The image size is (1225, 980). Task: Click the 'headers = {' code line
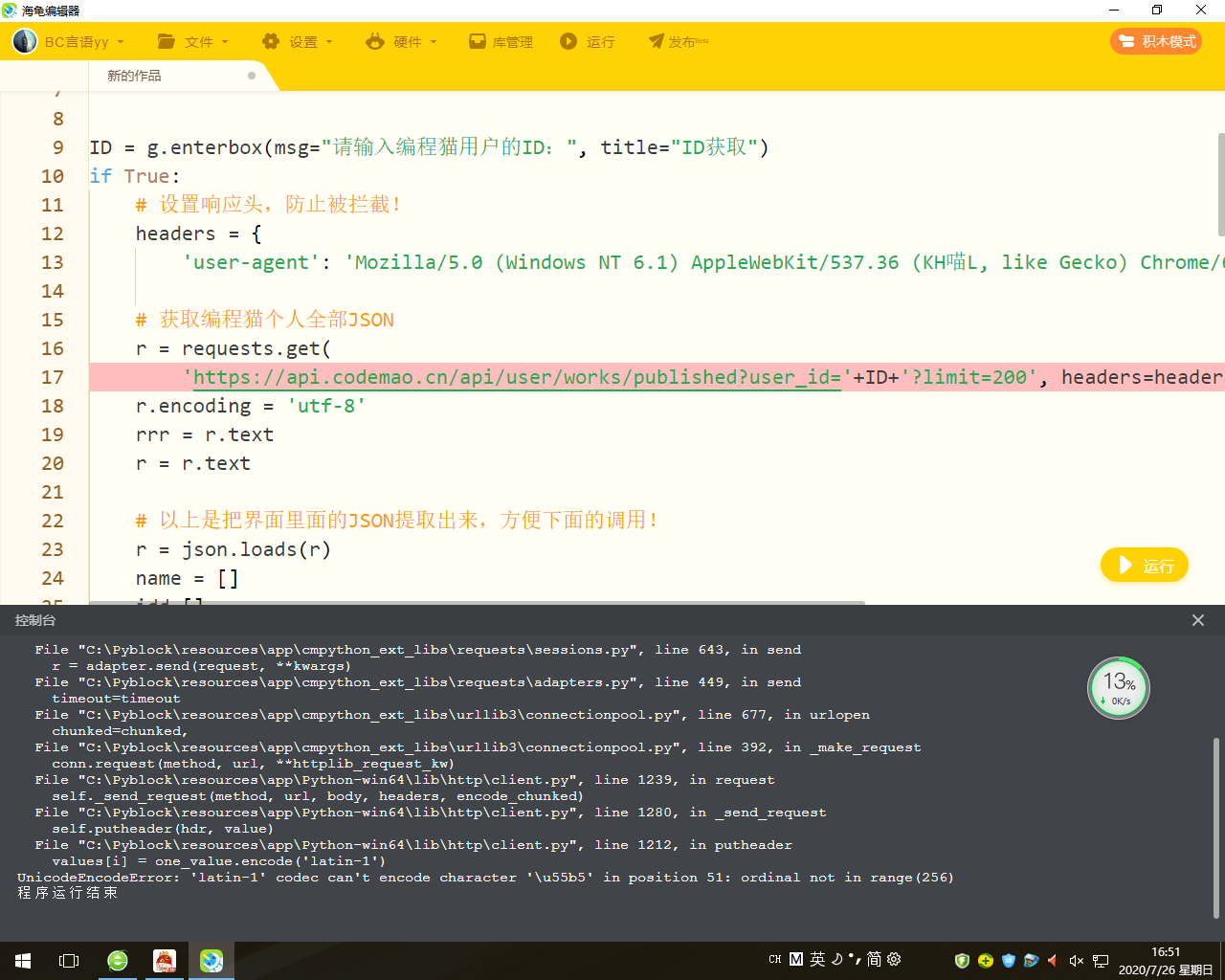pos(199,234)
